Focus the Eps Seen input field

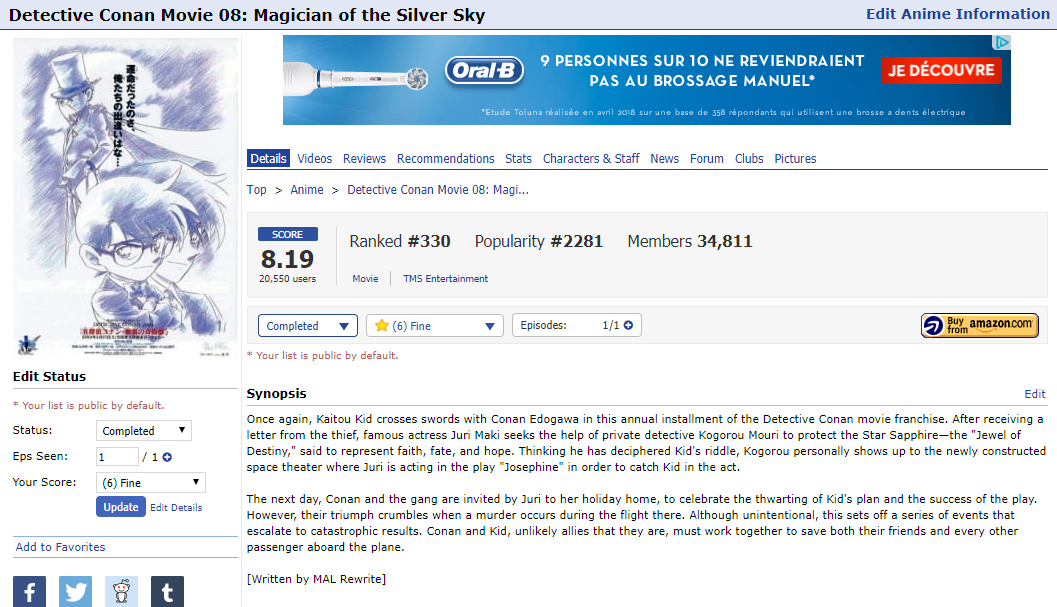(x=117, y=457)
